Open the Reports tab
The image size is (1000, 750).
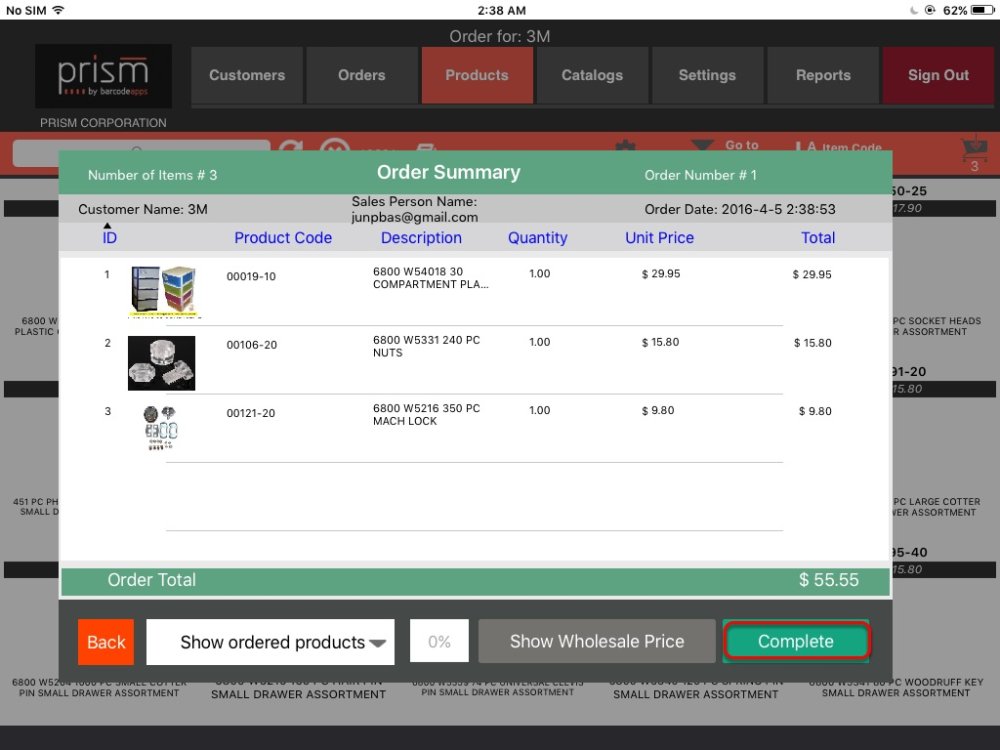(823, 75)
